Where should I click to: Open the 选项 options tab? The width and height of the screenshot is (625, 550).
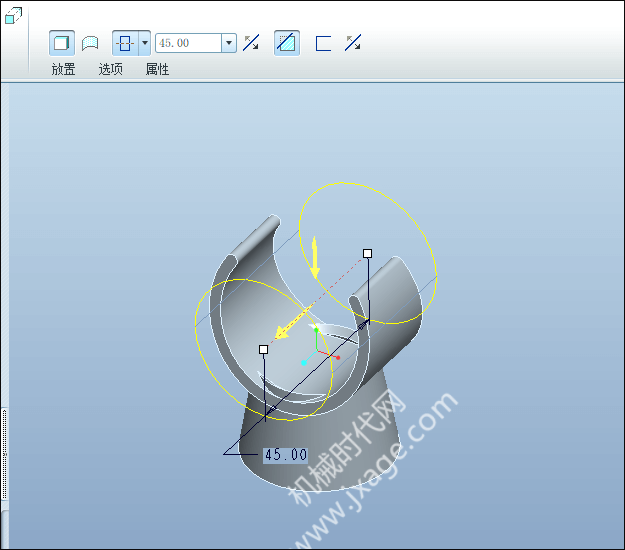click(x=110, y=69)
